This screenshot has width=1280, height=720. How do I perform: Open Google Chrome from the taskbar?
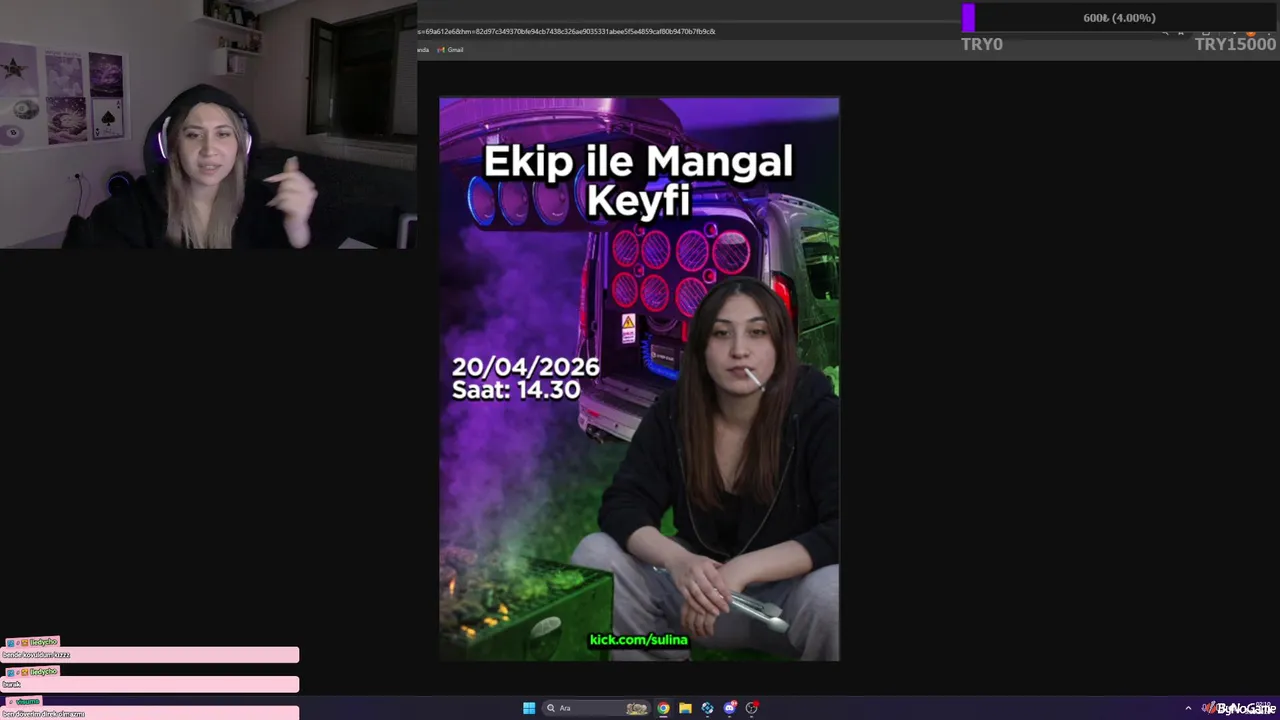point(663,708)
